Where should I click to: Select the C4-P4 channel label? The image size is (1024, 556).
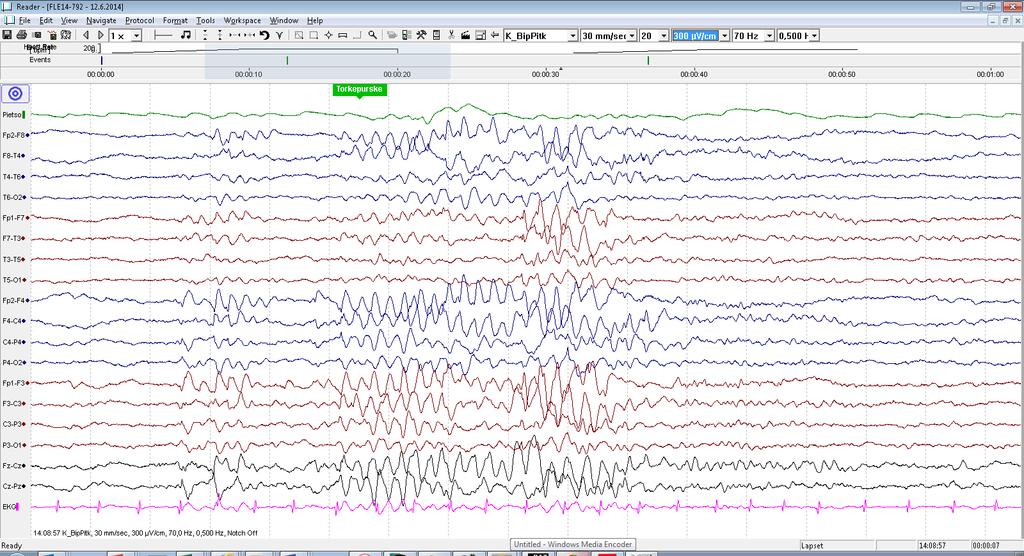tap(14, 342)
